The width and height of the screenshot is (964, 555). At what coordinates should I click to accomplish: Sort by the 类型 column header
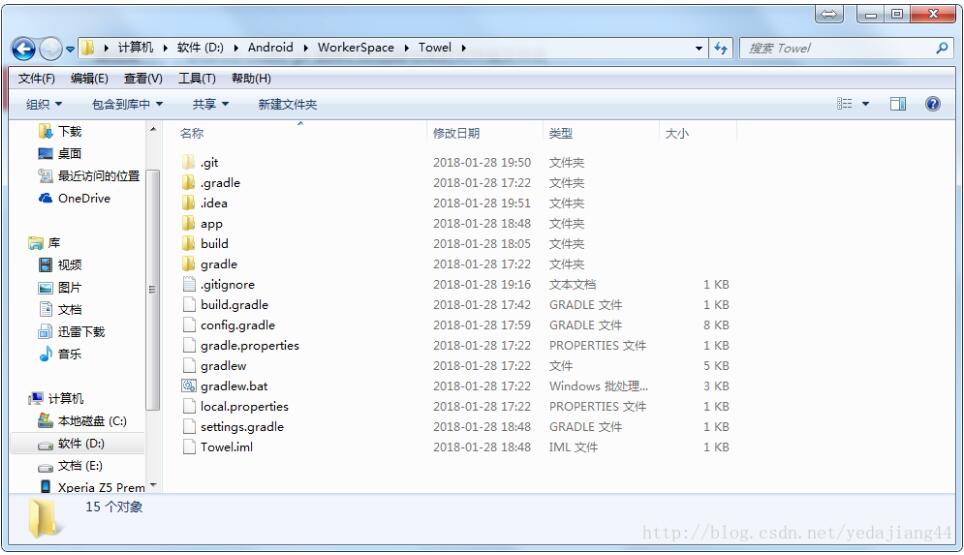coord(561,133)
